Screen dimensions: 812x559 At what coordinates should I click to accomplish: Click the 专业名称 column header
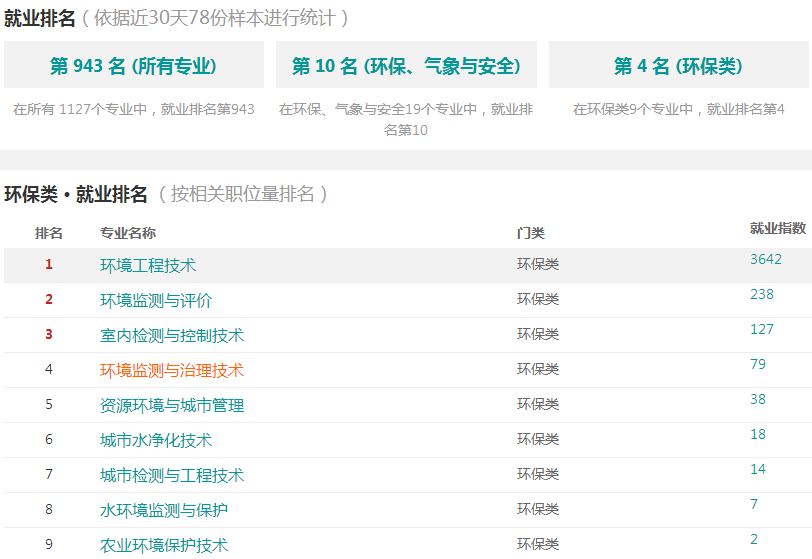coord(128,233)
